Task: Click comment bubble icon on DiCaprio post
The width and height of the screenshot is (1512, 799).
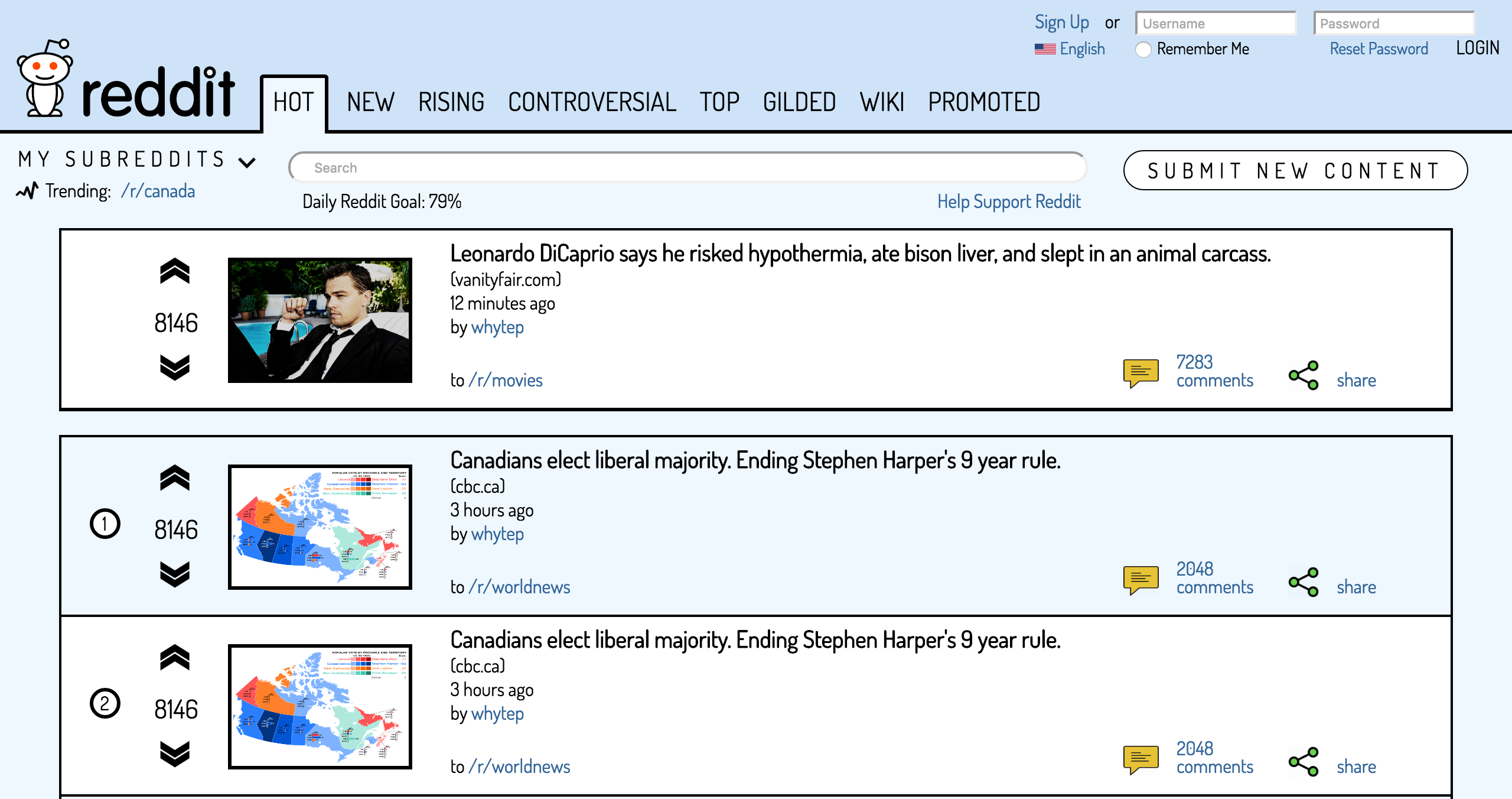Action: click(1140, 373)
